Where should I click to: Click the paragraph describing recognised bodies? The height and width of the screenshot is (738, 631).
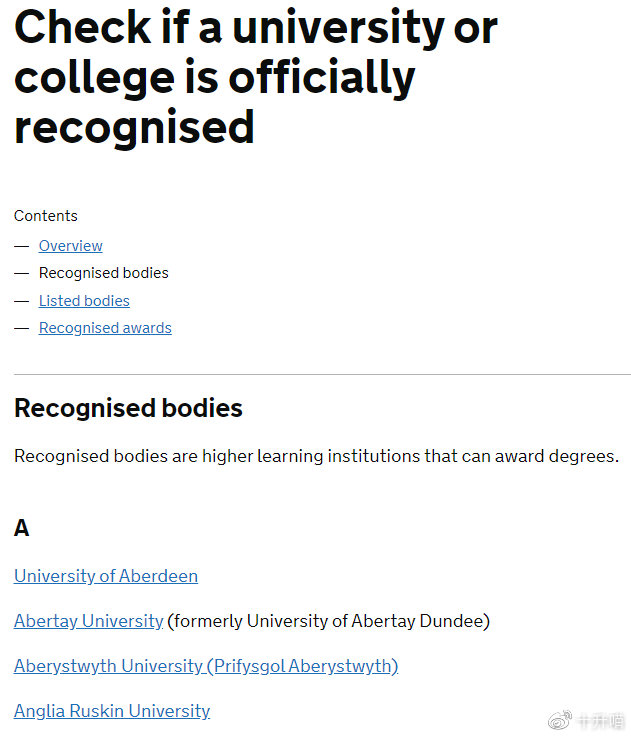[x=317, y=456]
